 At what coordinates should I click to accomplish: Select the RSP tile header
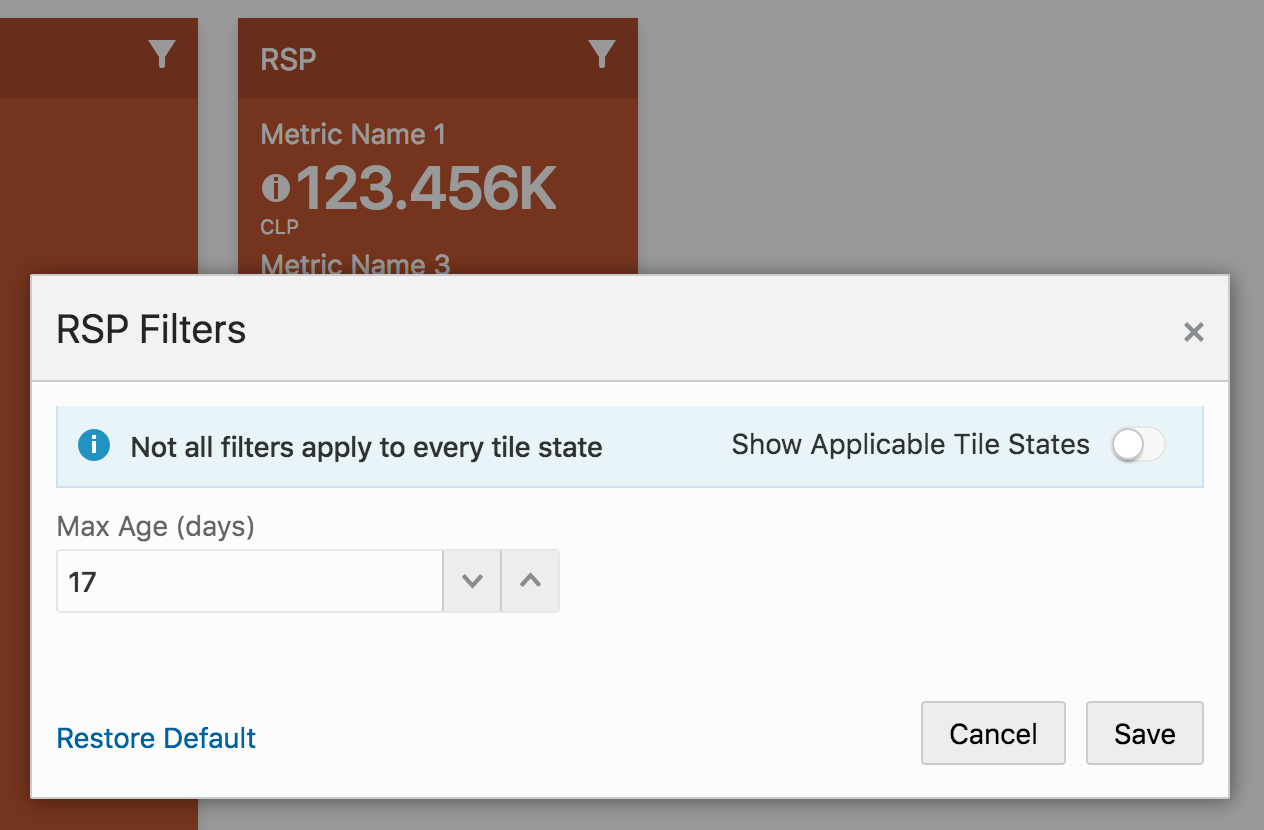point(287,58)
